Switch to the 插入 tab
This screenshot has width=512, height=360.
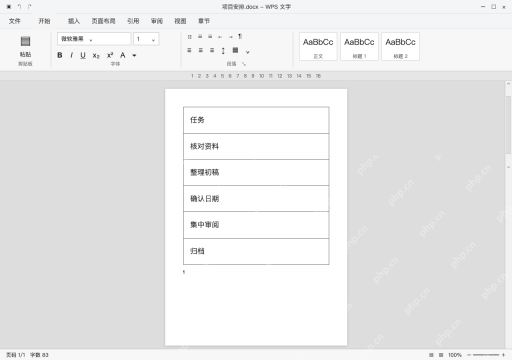pyautogui.click(x=74, y=21)
